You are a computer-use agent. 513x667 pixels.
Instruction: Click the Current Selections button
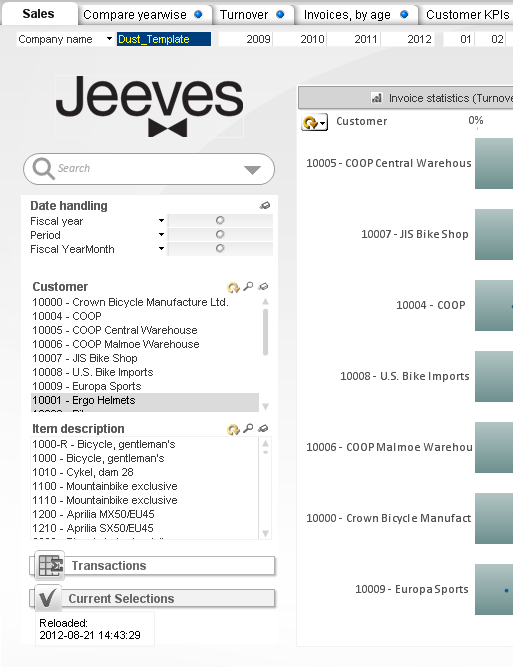click(x=154, y=599)
